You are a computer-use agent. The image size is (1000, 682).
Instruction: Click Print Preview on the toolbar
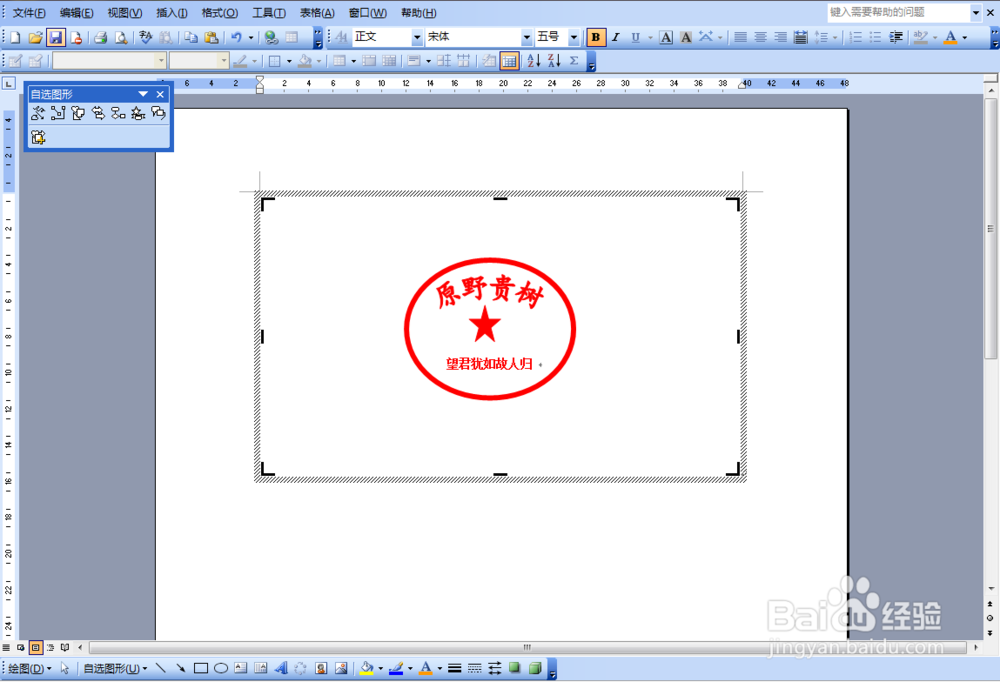point(119,37)
